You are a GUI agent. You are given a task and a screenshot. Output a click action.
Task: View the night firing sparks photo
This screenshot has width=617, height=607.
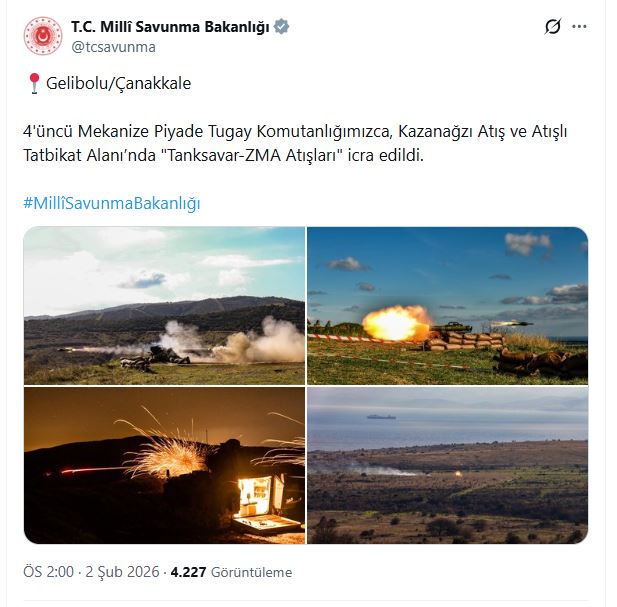click(x=164, y=465)
